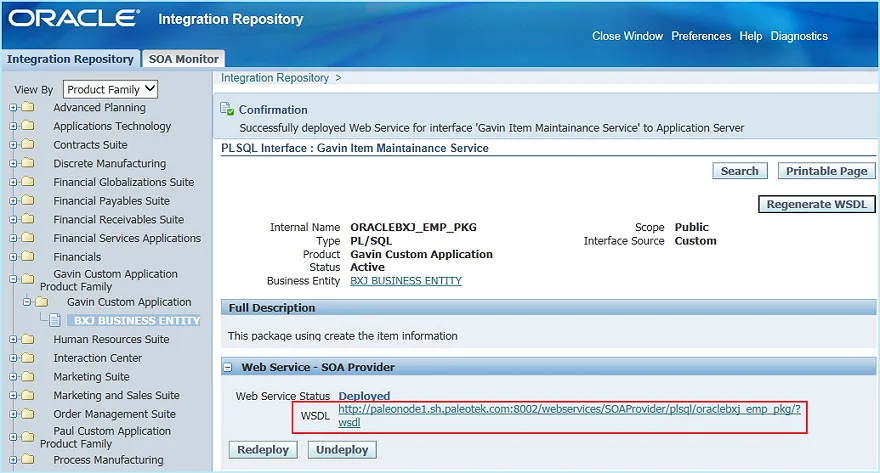Click the Financial Receivables Suite folder icon
Image resolution: width=880 pixels, height=473 pixels.
[x=28, y=219]
